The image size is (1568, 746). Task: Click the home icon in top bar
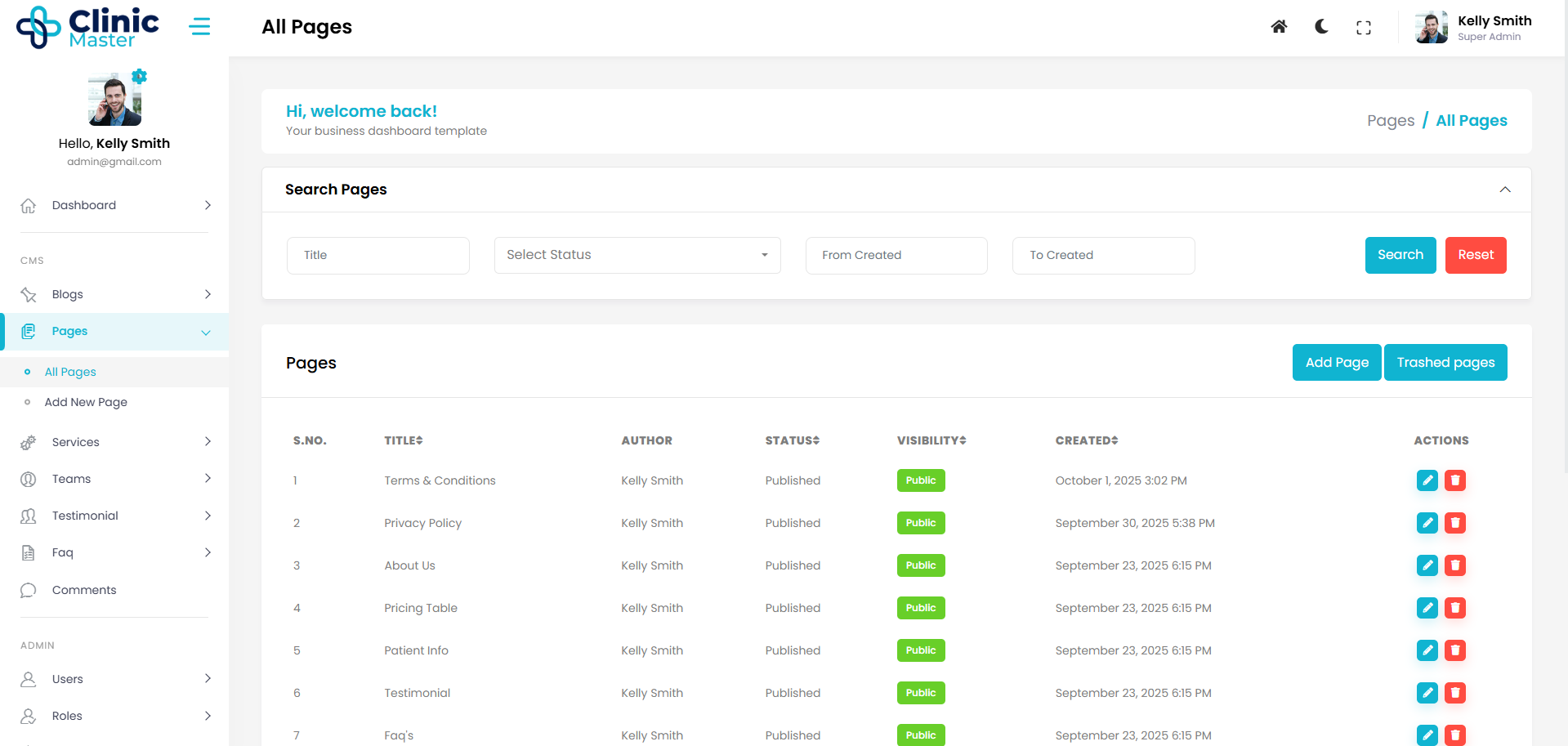(1279, 27)
